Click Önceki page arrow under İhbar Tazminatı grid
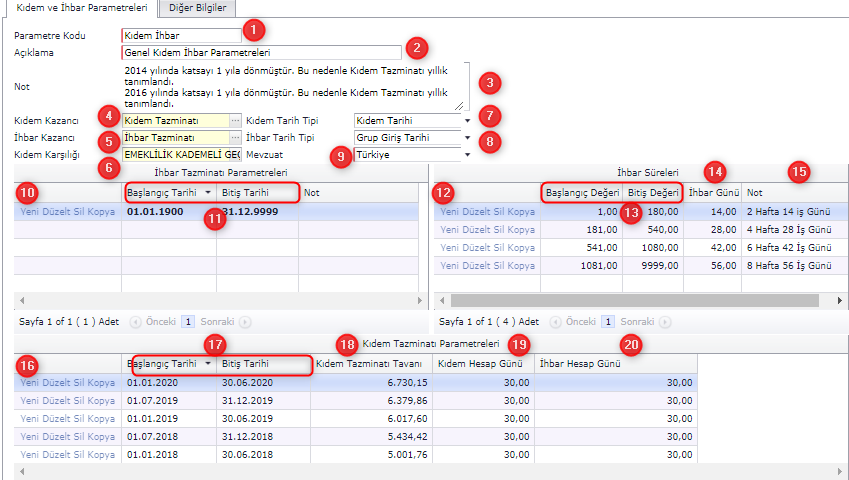Image resolution: width=849 pixels, height=480 pixels. click(x=137, y=322)
